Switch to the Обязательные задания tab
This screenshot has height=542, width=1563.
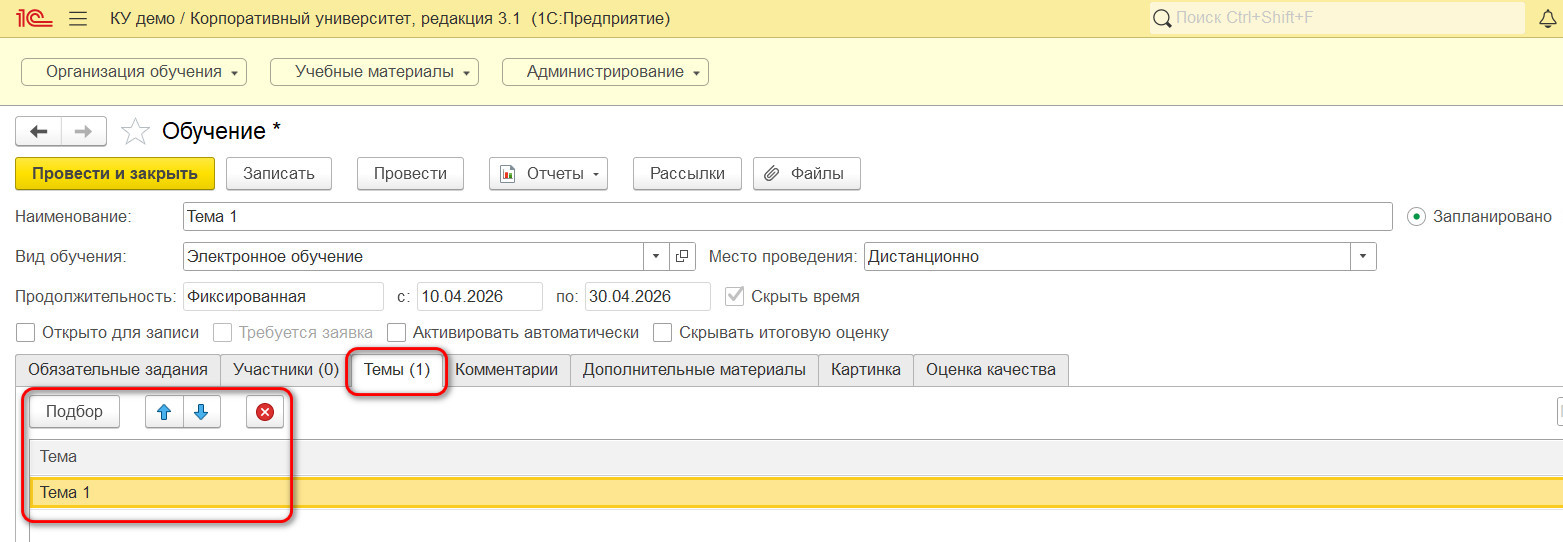(x=118, y=370)
